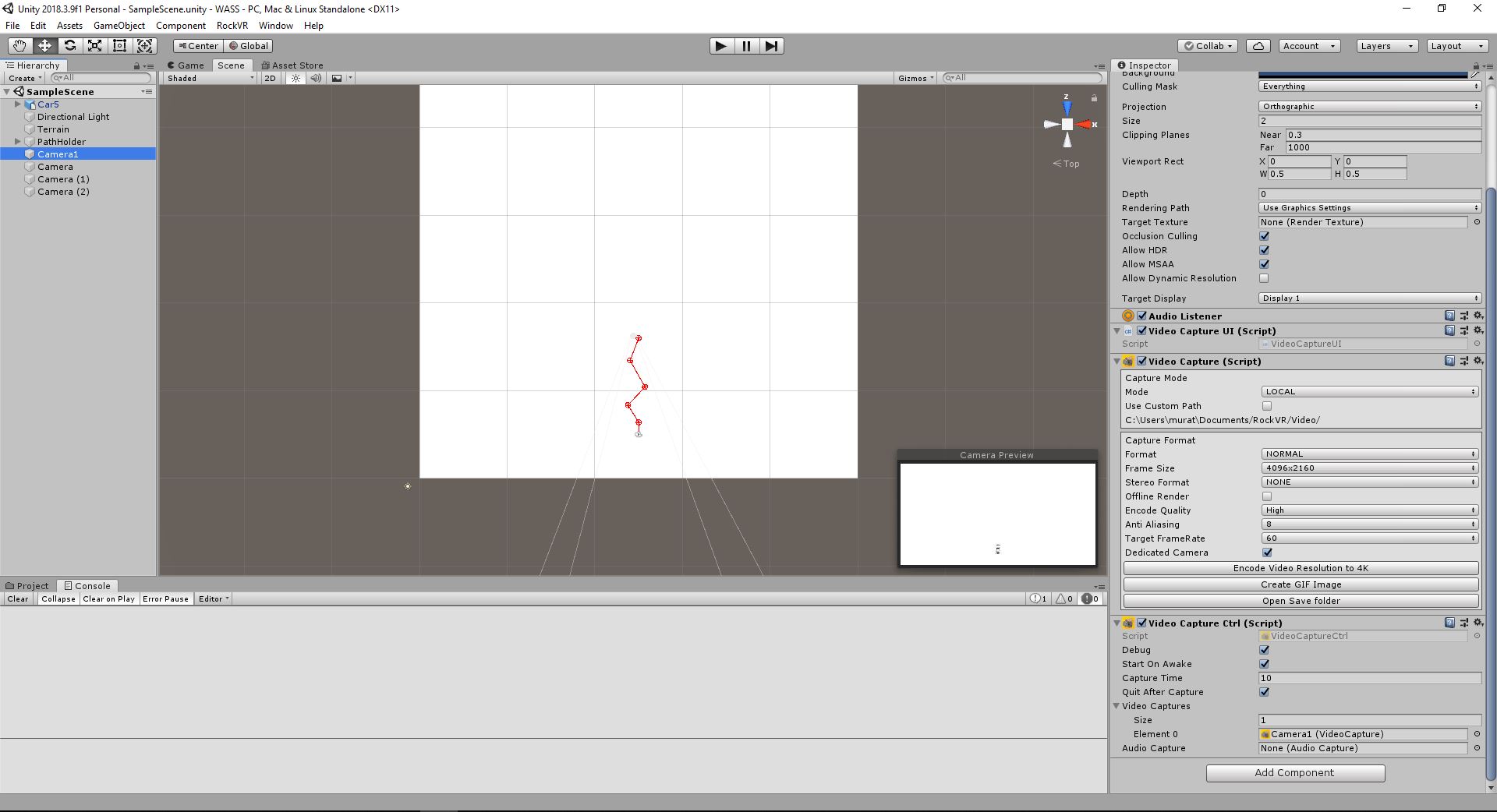1497x812 pixels.
Task: Select the Rect tool
Action: click(x=119, y=46)
